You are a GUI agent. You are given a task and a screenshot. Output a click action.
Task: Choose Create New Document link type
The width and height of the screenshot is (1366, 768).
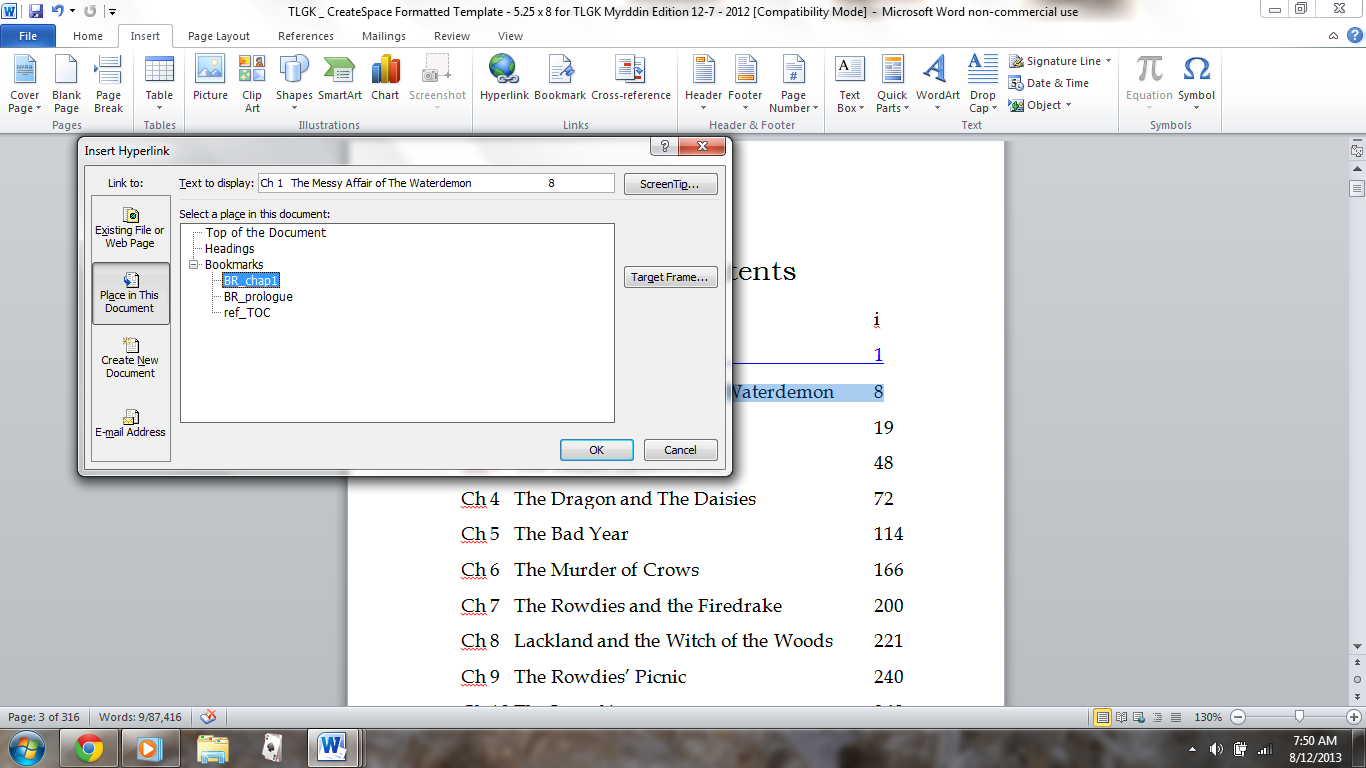coord(130,358)
